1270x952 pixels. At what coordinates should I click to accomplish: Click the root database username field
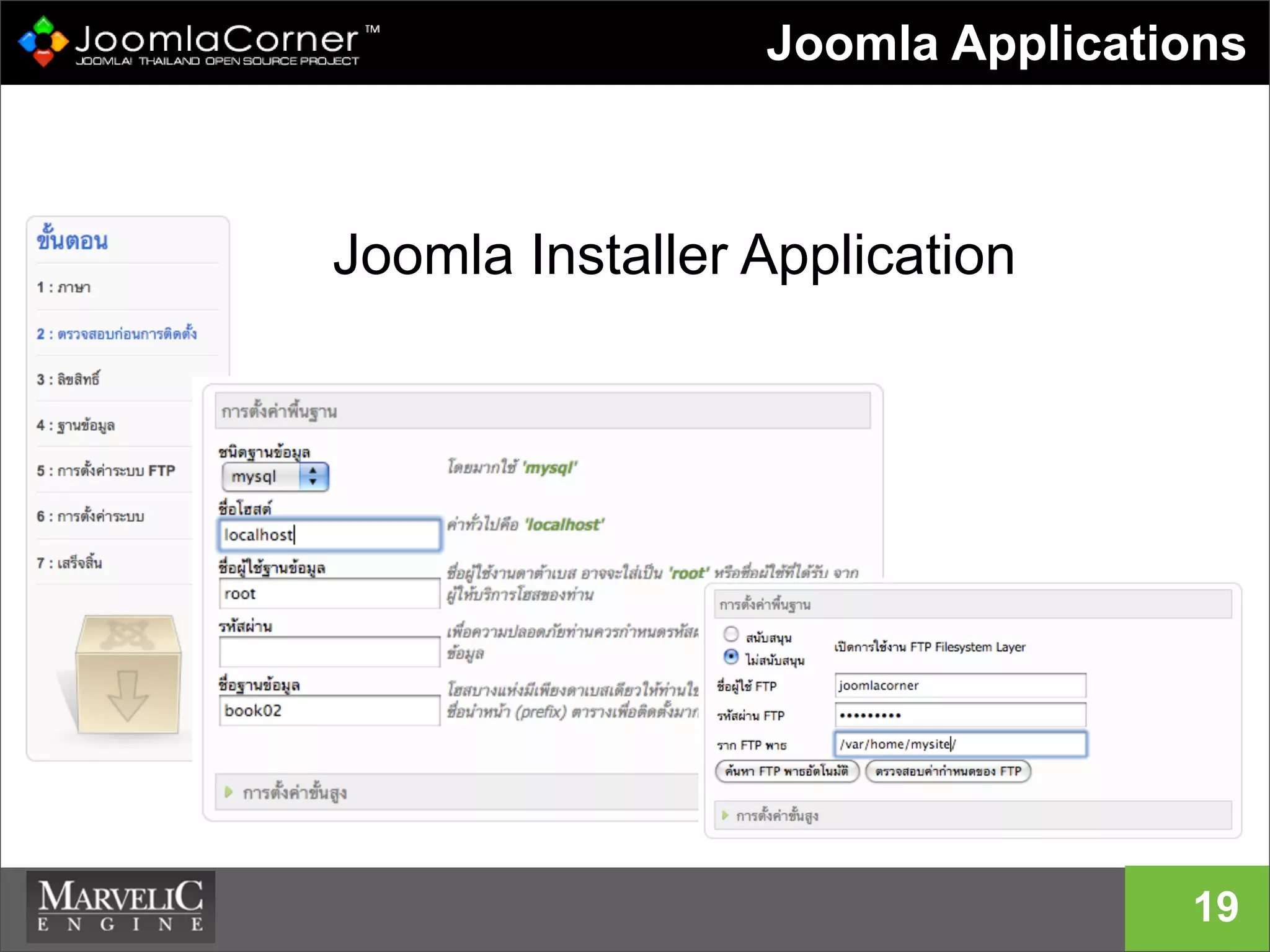(x=329, y=593)
